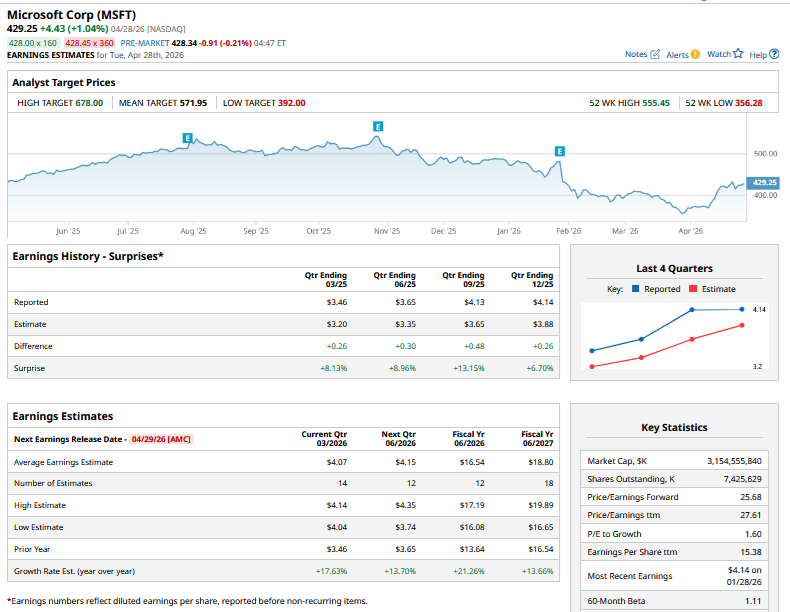
Task: Select the last blue point labeled 4.14
Action: tap(742, 310)
